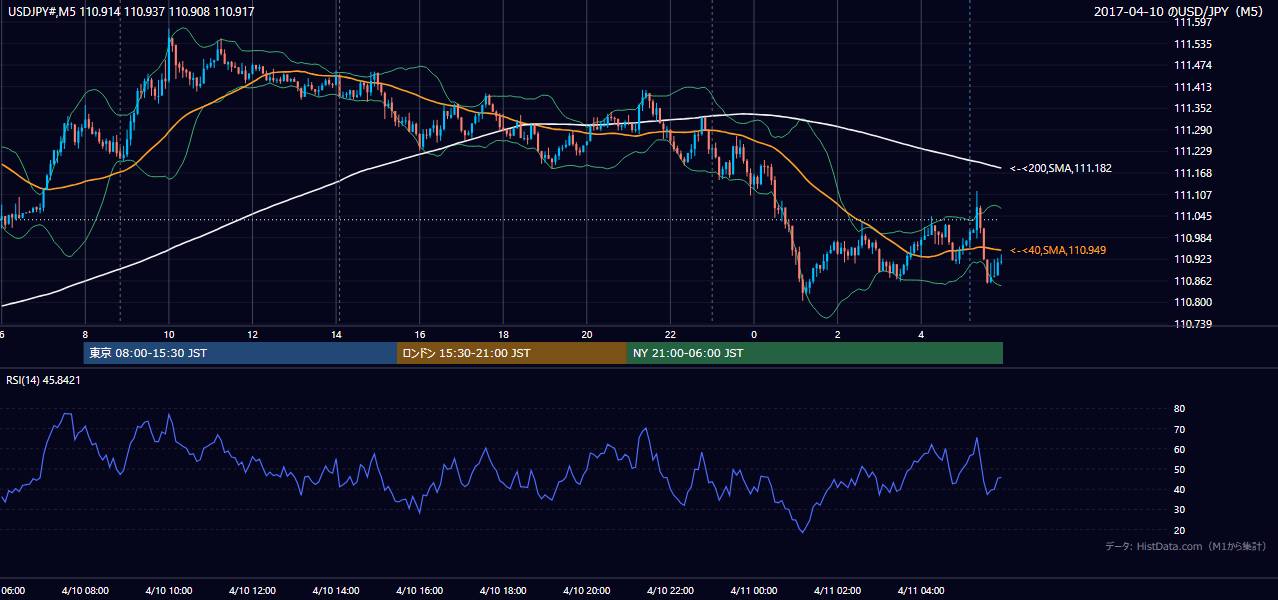Screen dimensions: 1278x600
Task: Click the 4/11 04:00 time axis label
Action: coord(921,591)
